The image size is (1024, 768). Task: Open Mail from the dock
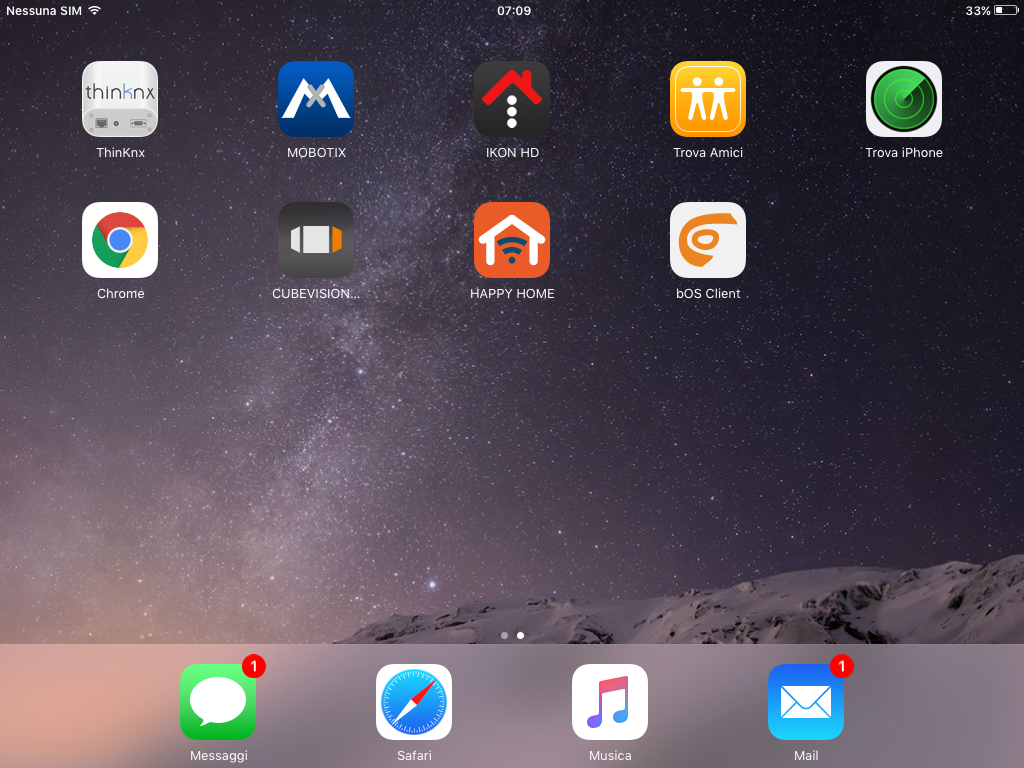[x=806, y=702]
